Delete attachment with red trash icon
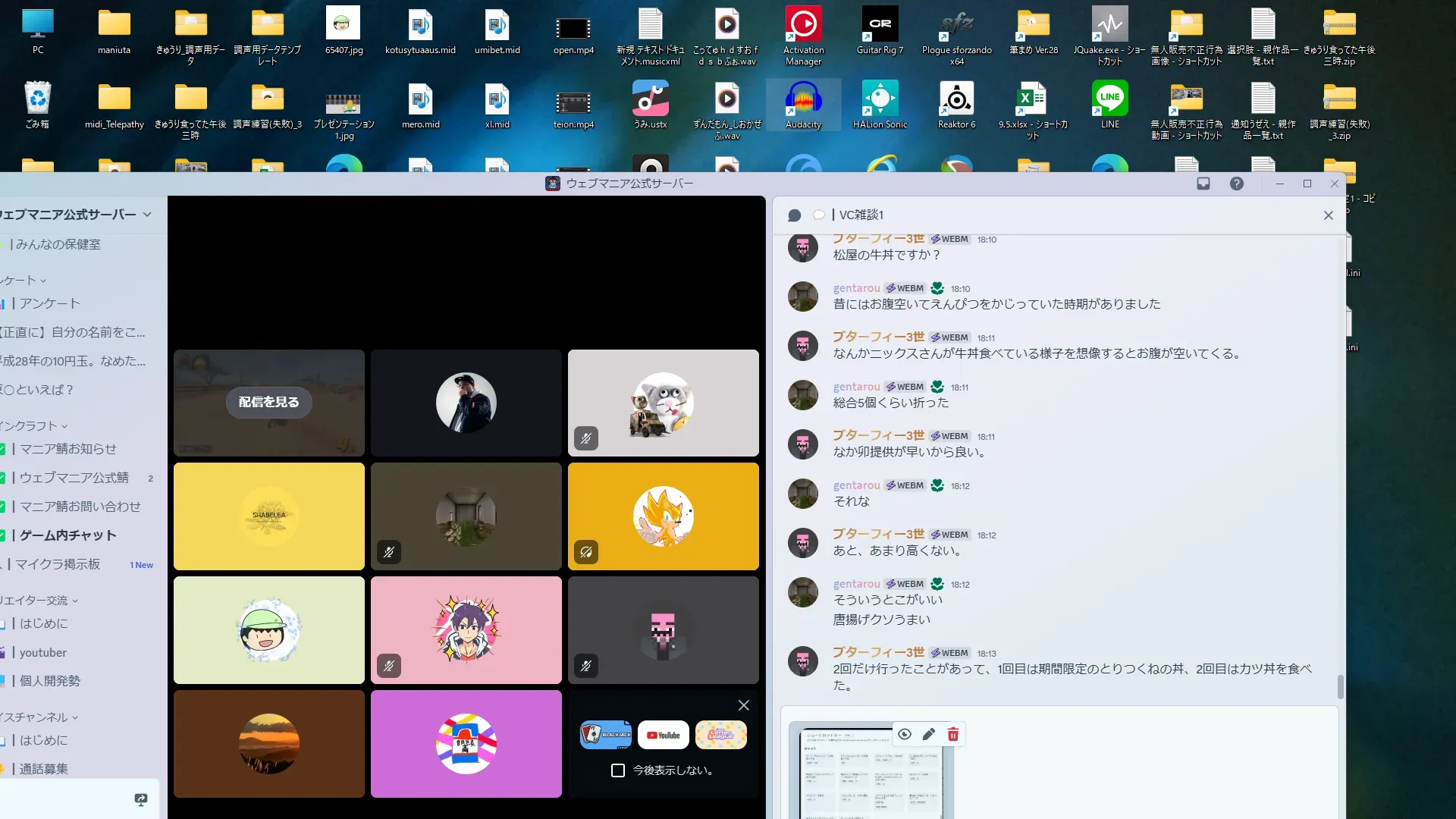1456x819 pixels. click(953, 734)
